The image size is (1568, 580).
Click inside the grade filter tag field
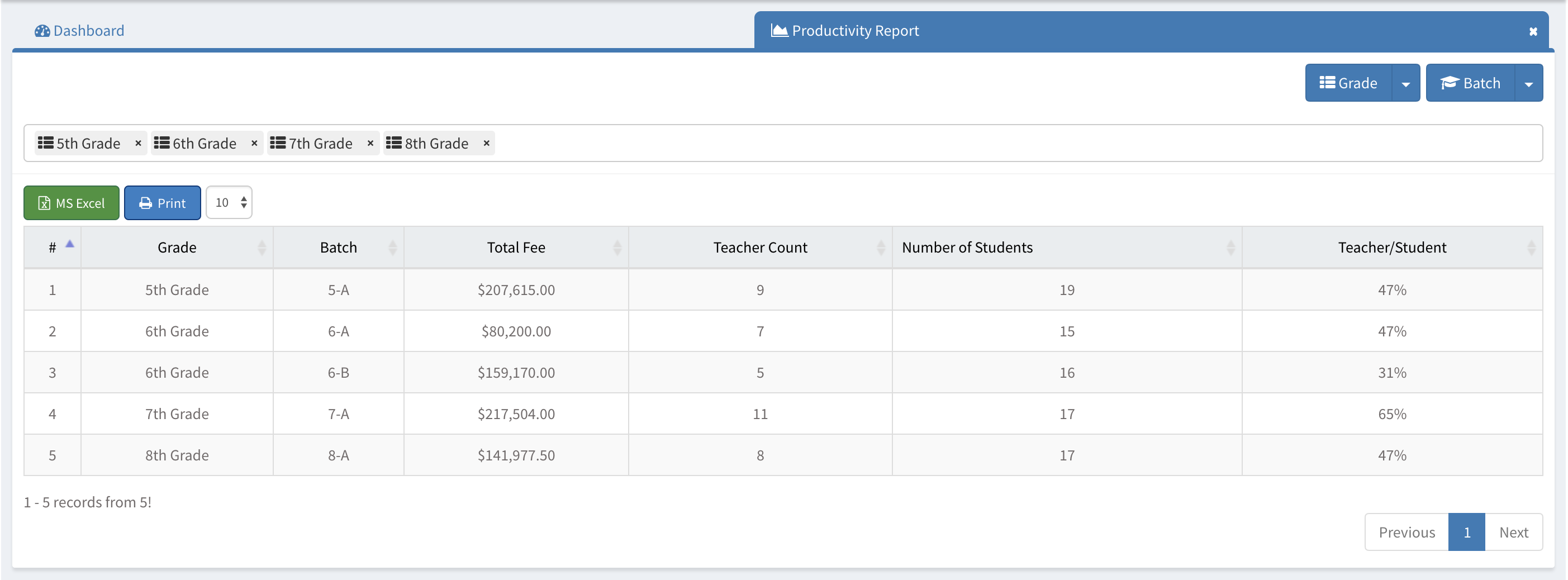click(974, 143)
